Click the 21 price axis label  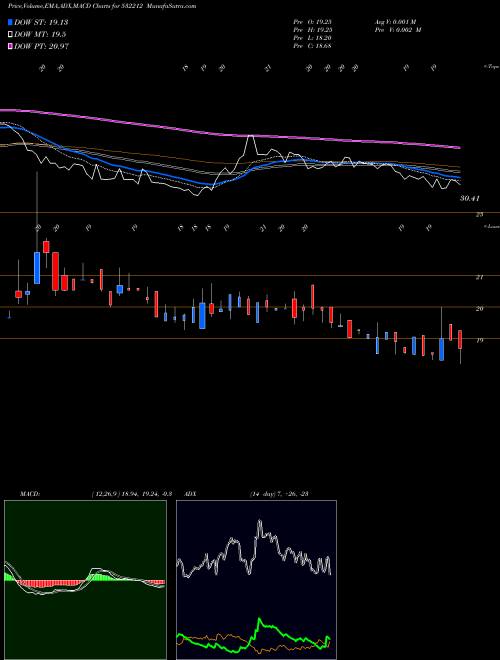[x=479, y=277]
